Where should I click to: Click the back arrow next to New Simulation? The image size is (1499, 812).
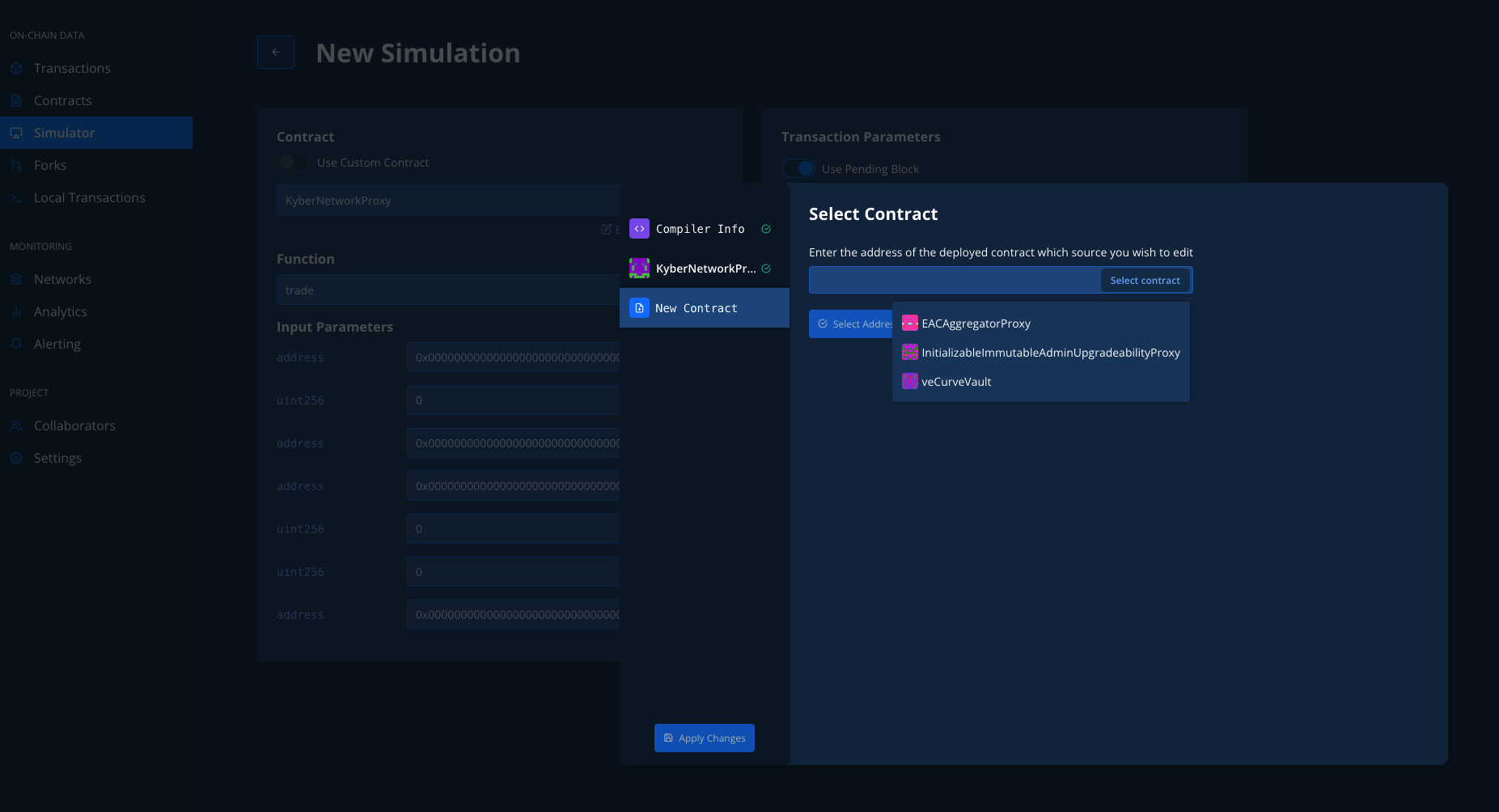pyautogui.click(x=276, y=53)
